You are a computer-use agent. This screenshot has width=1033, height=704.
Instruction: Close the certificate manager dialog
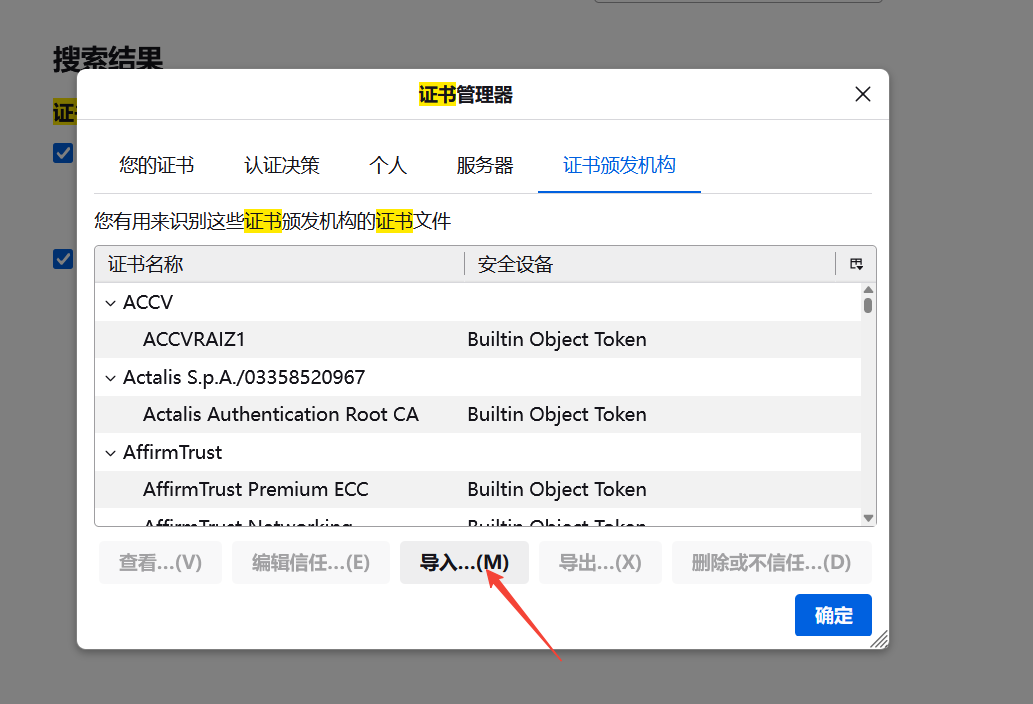click(x=862, y=94)
